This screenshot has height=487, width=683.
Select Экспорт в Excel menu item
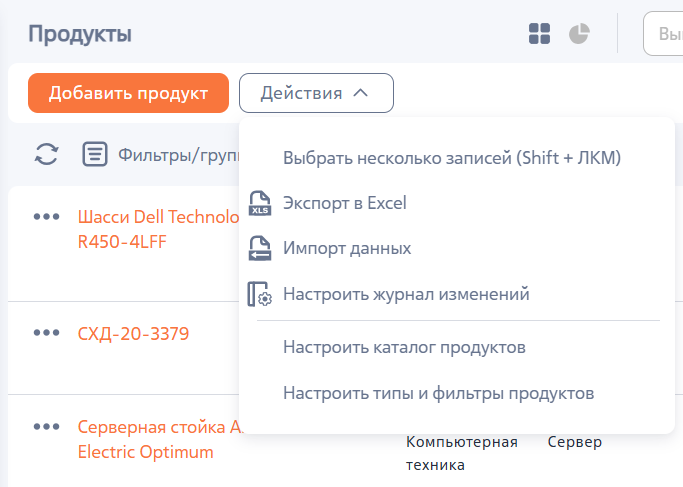point(457,203)
